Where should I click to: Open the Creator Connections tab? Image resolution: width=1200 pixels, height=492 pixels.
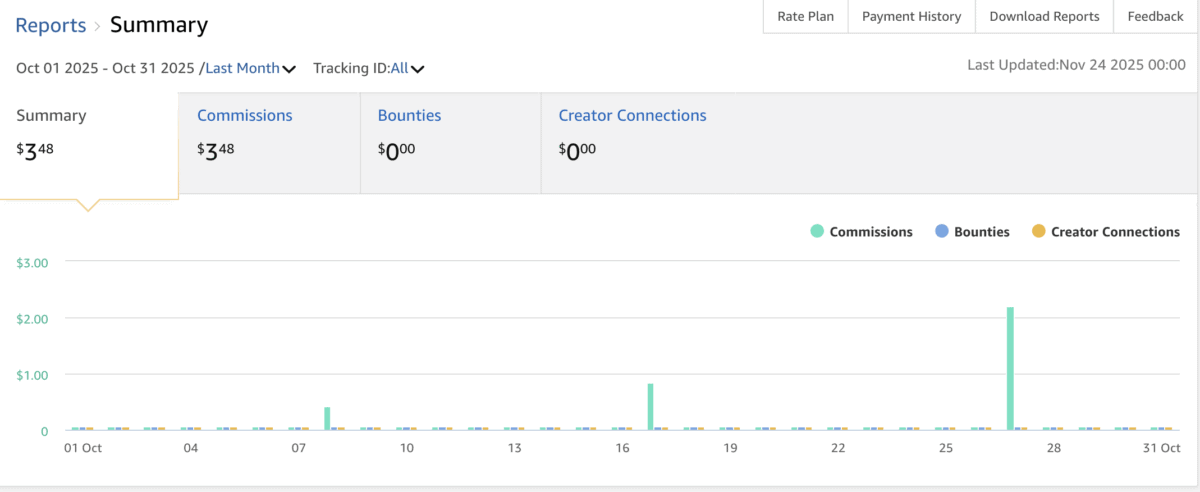coord(632,116)
